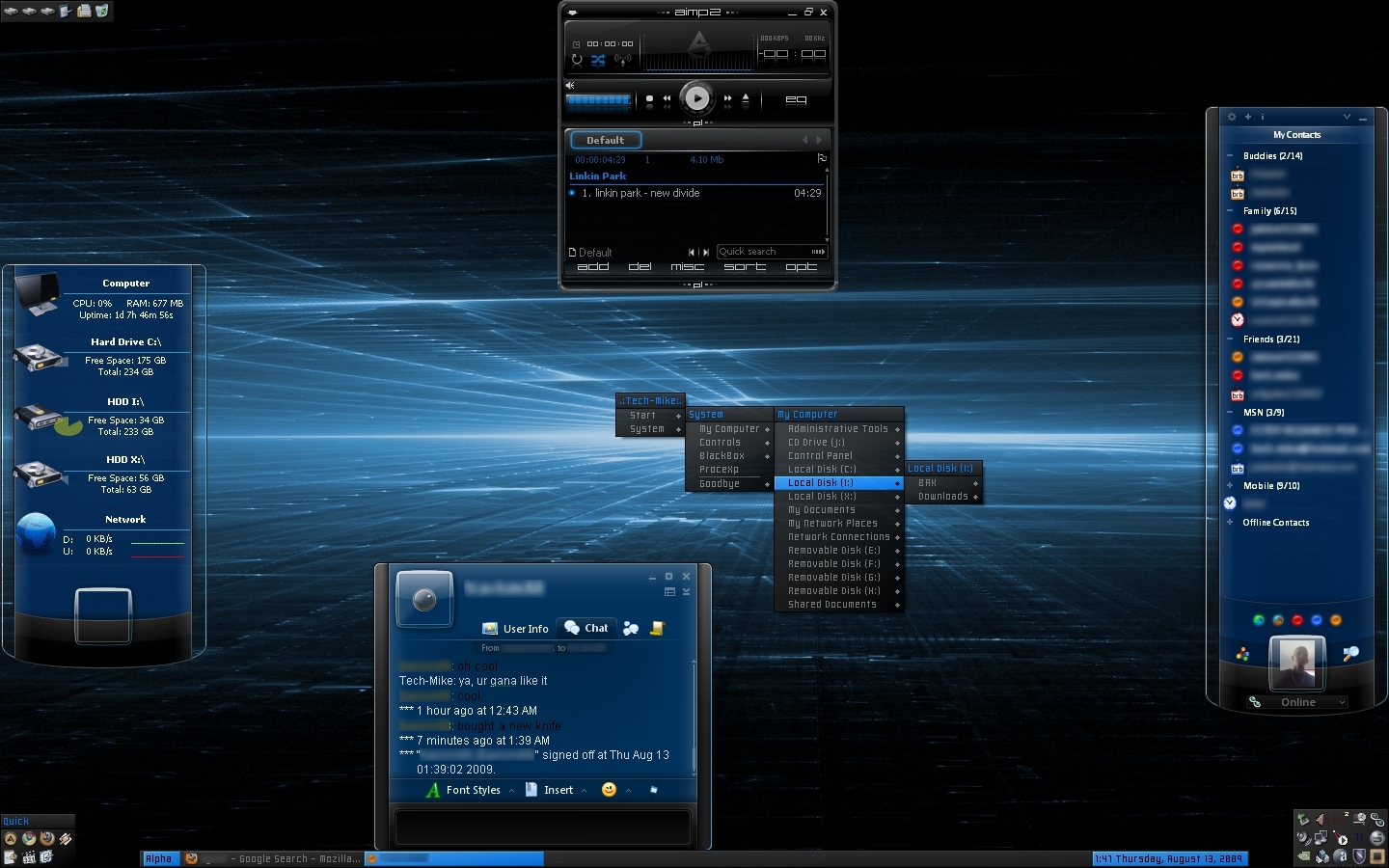Play the track in aimp2
Viewport: 1389px width, 868px height.
(696, 98)
